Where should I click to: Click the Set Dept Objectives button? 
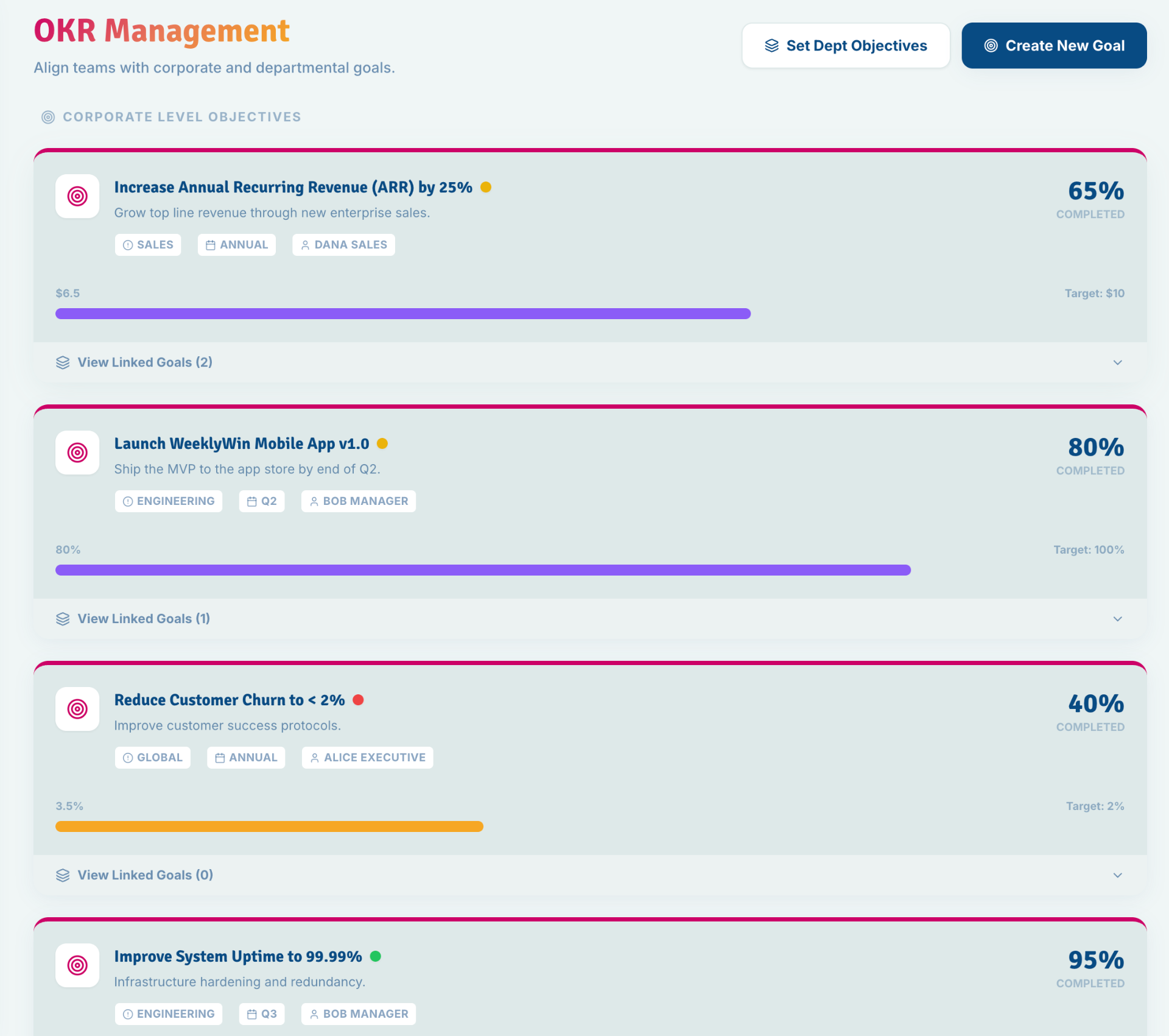[x=846, y=46]
